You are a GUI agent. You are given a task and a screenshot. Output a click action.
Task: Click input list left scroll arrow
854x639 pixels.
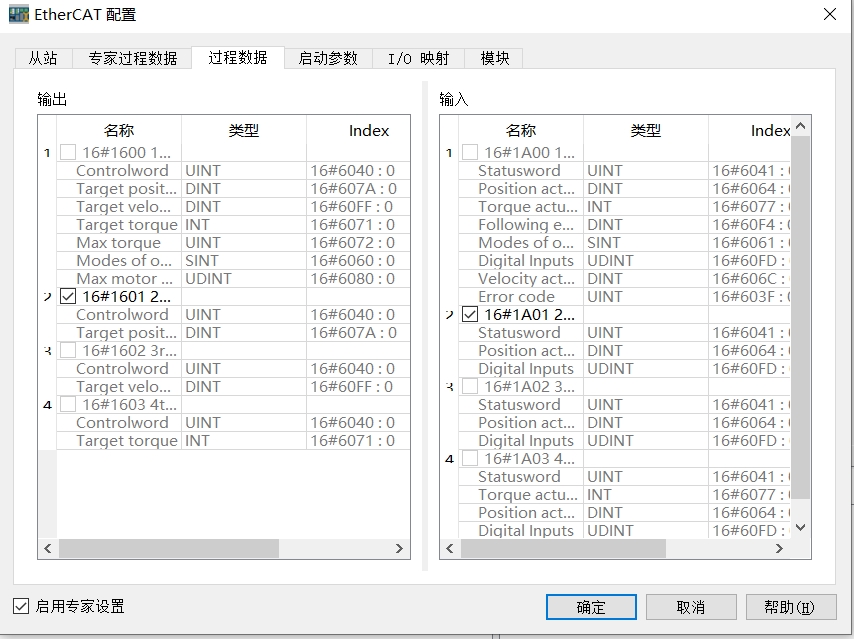(449, 548)
